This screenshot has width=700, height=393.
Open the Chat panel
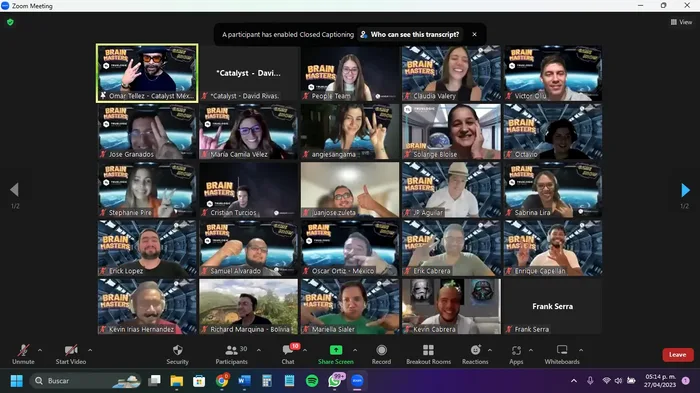click(x=288, y=355)
